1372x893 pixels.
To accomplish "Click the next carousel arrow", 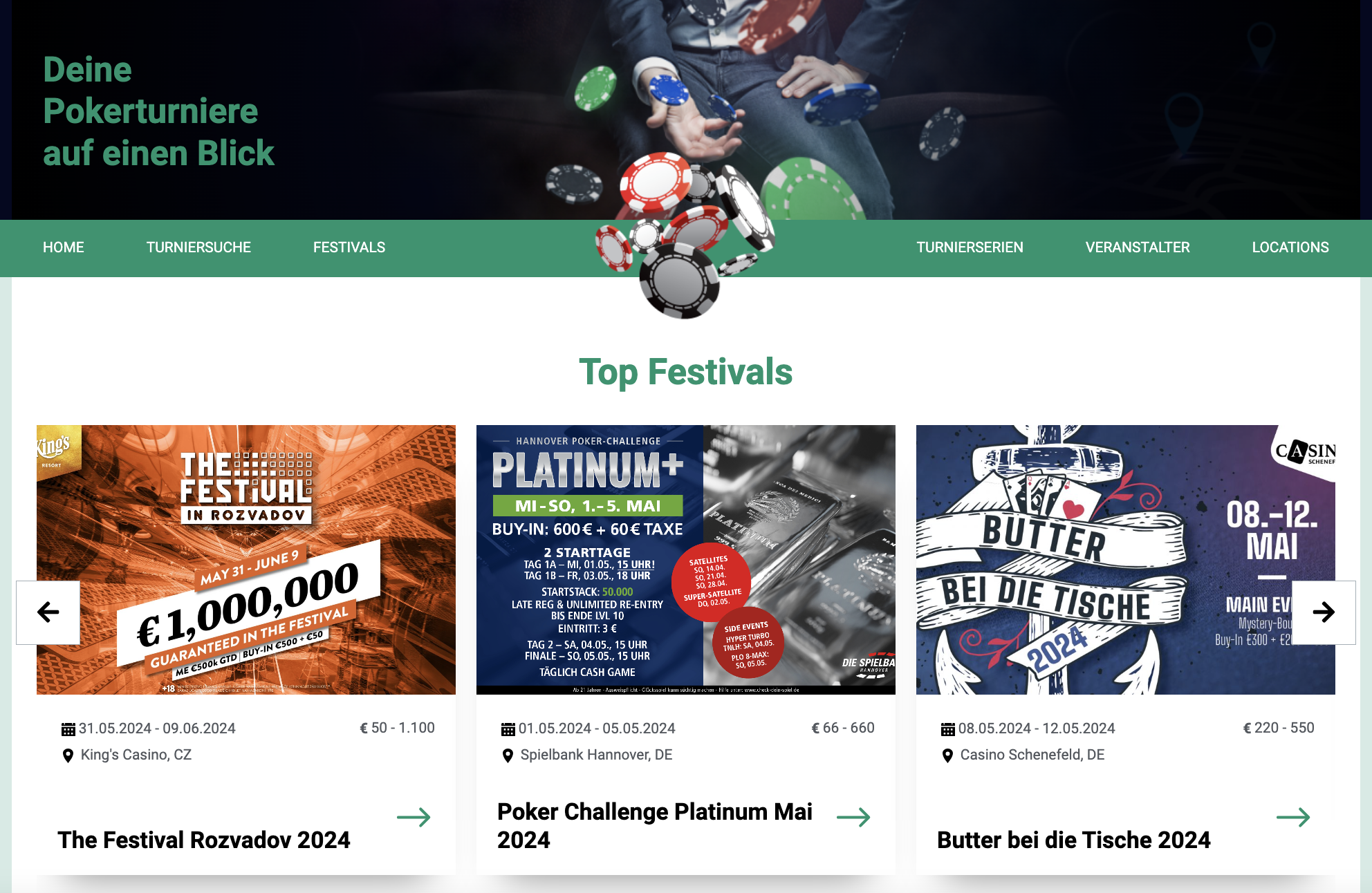I will click(1324, 612).
